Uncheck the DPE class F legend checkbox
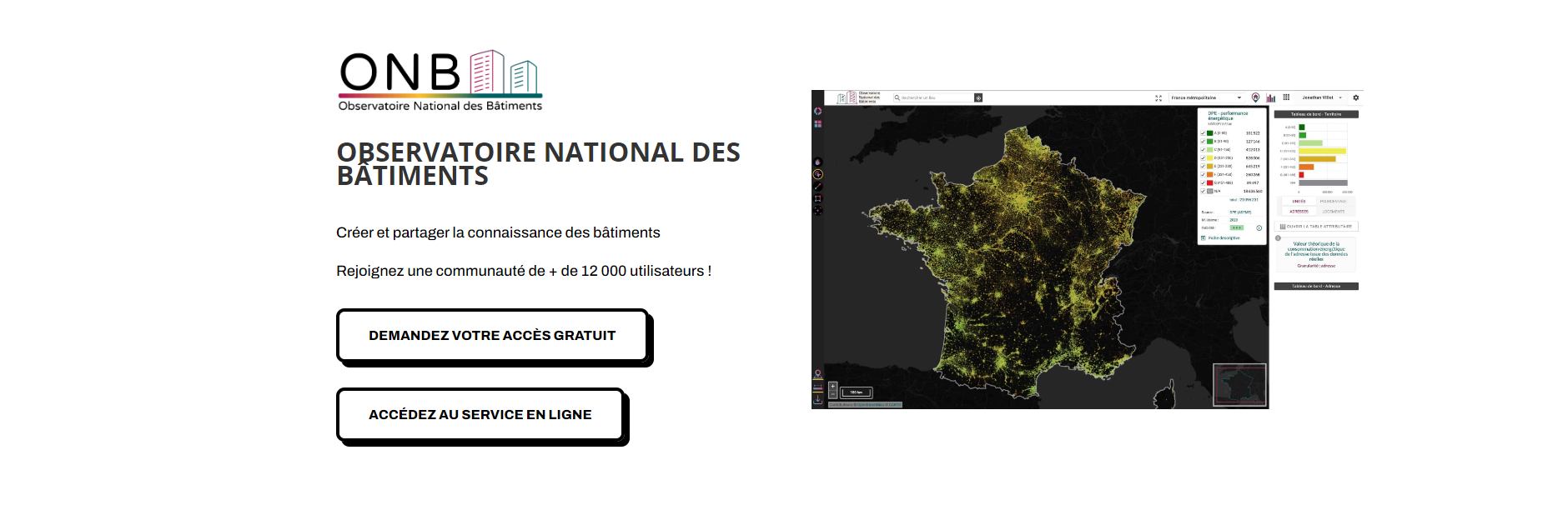The image size is (1568, 530). click(x=1203, y=174)
